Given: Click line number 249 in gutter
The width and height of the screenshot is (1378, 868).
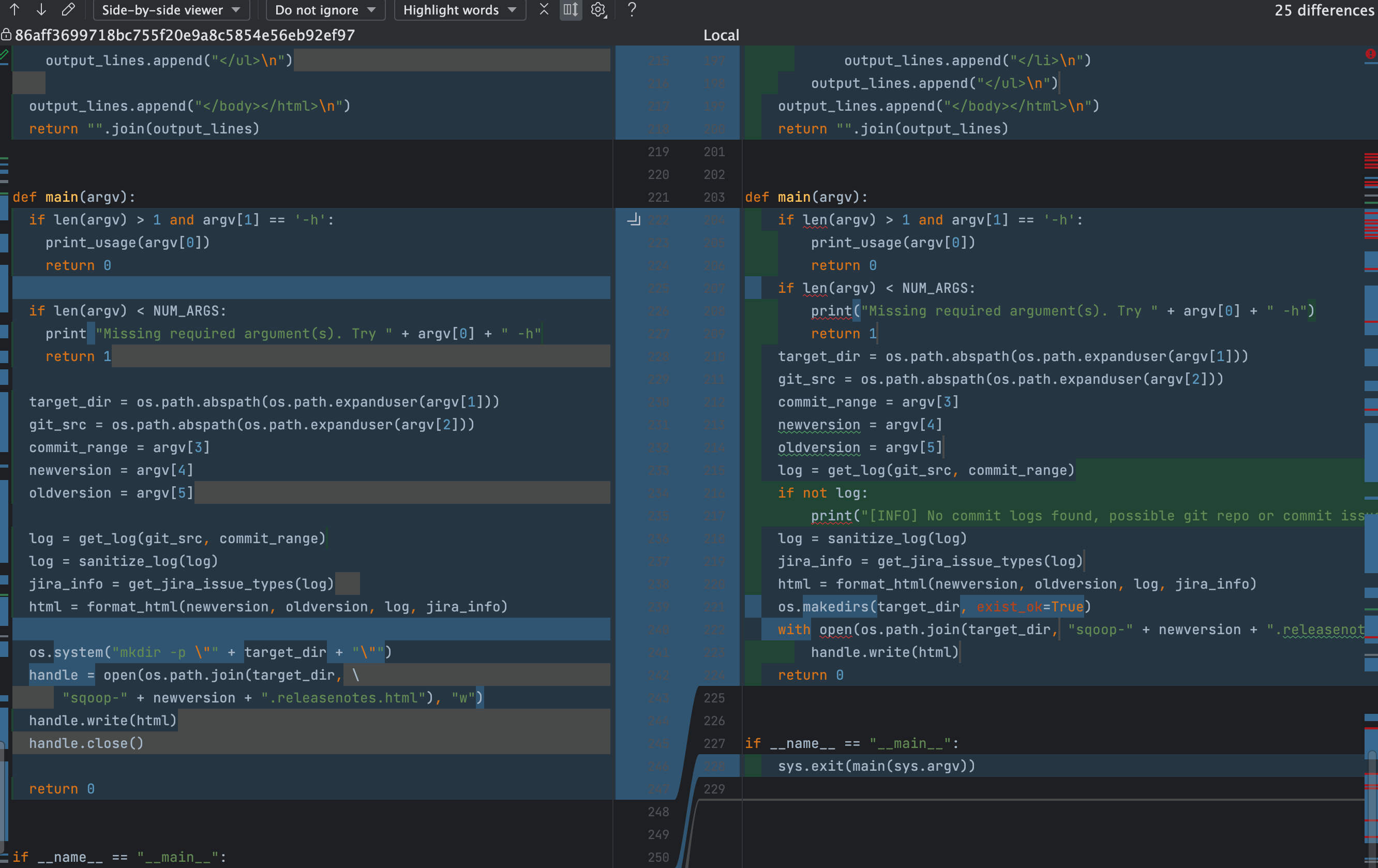Looking at the screenshot, I should 658,834.
